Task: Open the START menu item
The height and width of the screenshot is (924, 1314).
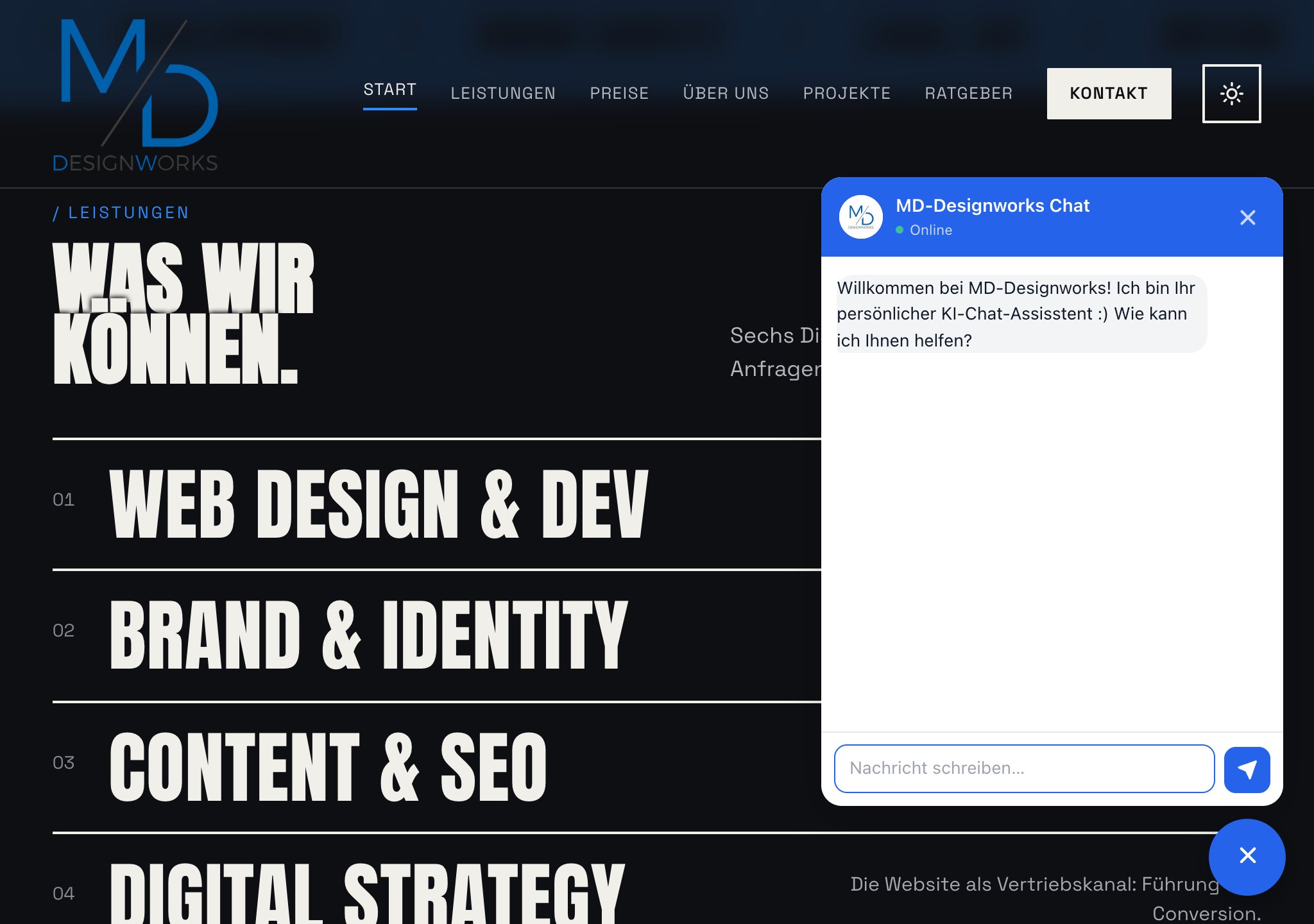Action: click(389, 90)
